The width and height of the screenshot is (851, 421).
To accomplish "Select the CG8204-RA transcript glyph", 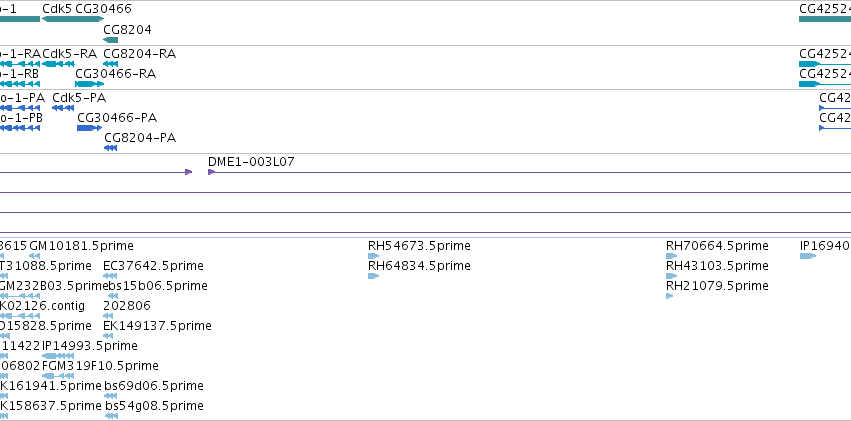I will point(110,64).
